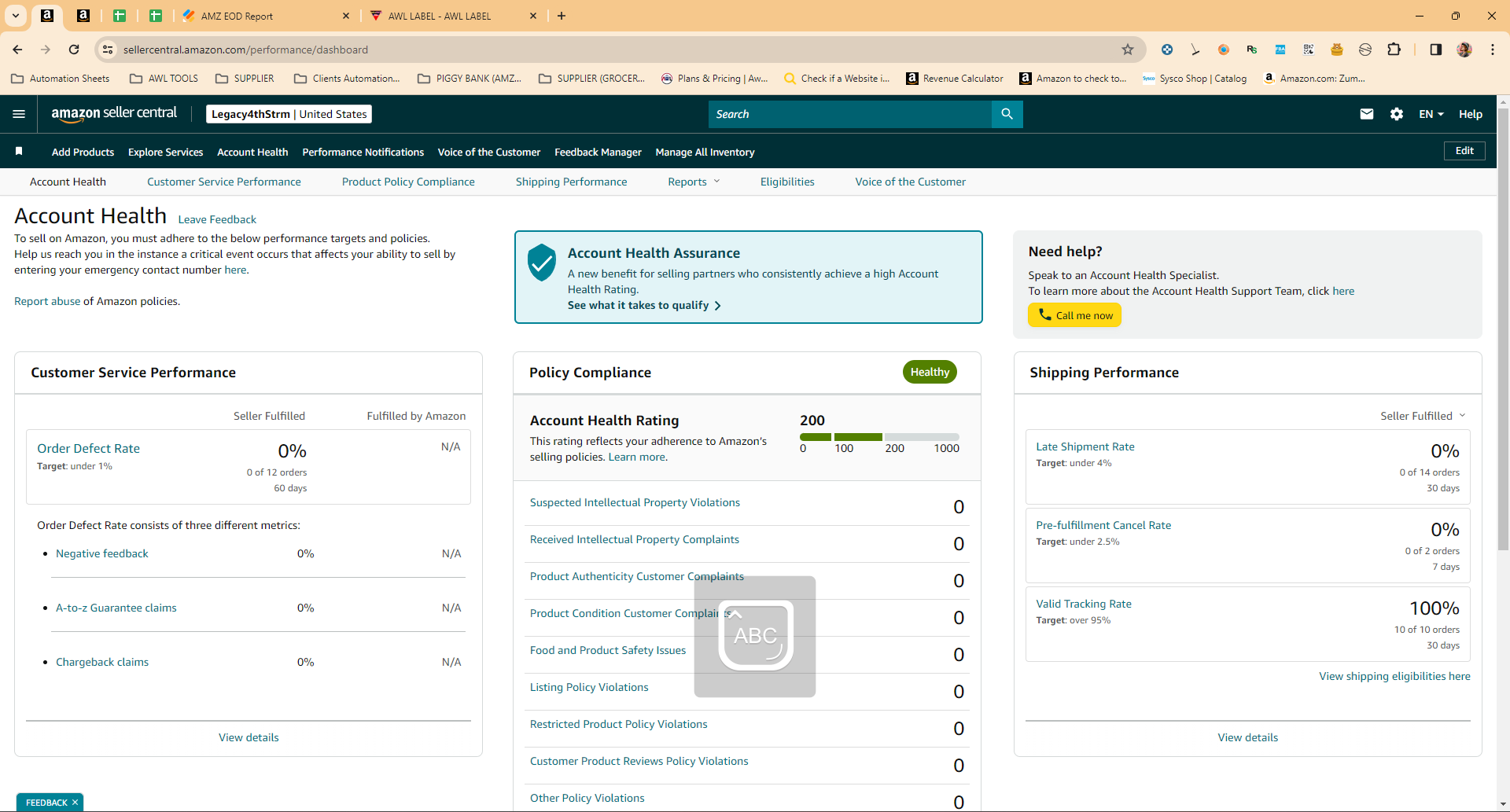
Task: Close the AMZ EOD Report tab
Action: (346, 16)
